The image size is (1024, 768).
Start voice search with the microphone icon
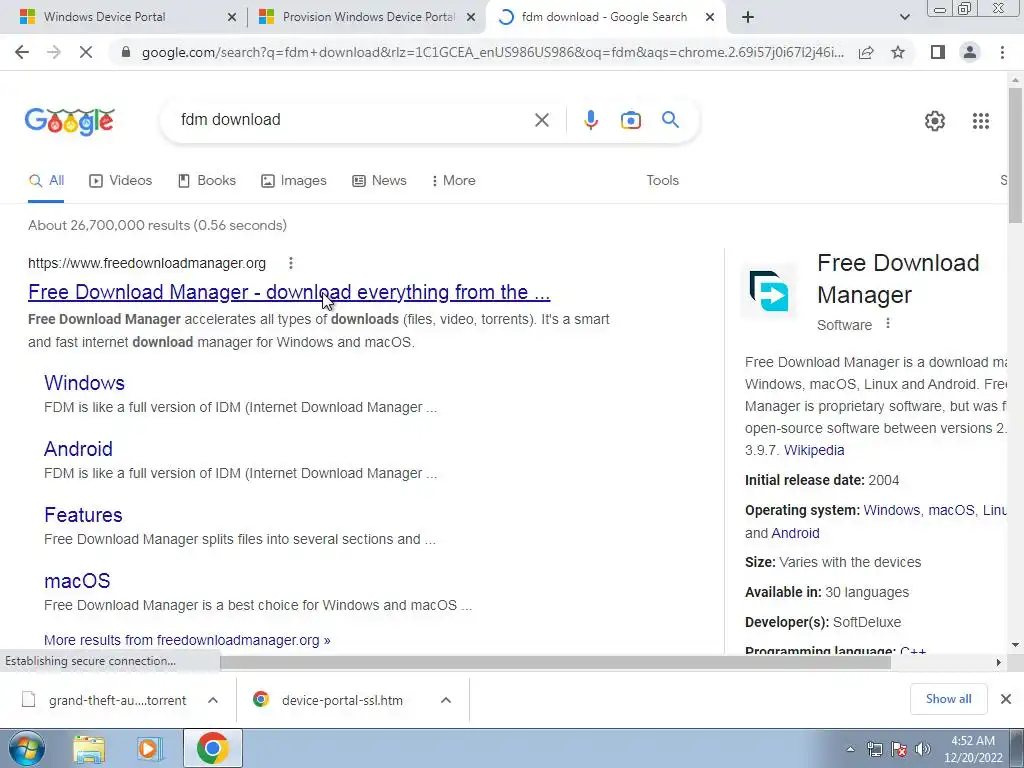[x=590, y=120]
